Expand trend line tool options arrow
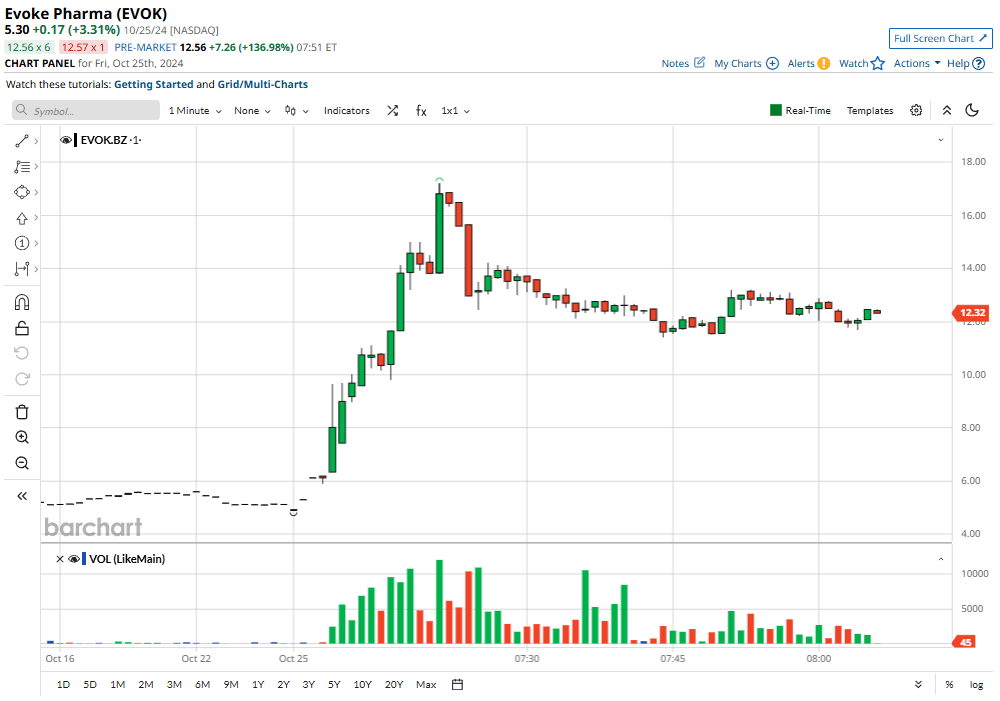The image size is (1000, 701). coord(36,141)
